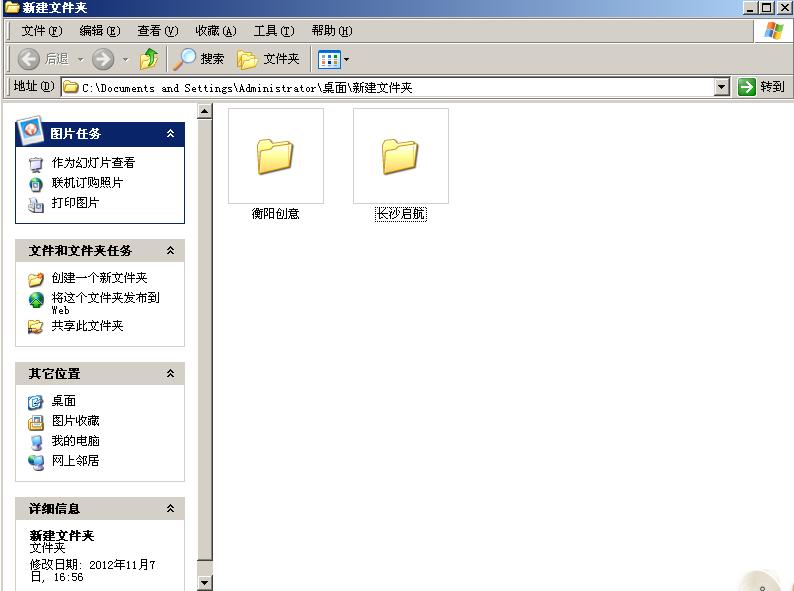Image resolution: width=794 pixels, height=591 pixels.
Task: Open the 搜索 (Search) toolbar button
Action: [199, 59]
